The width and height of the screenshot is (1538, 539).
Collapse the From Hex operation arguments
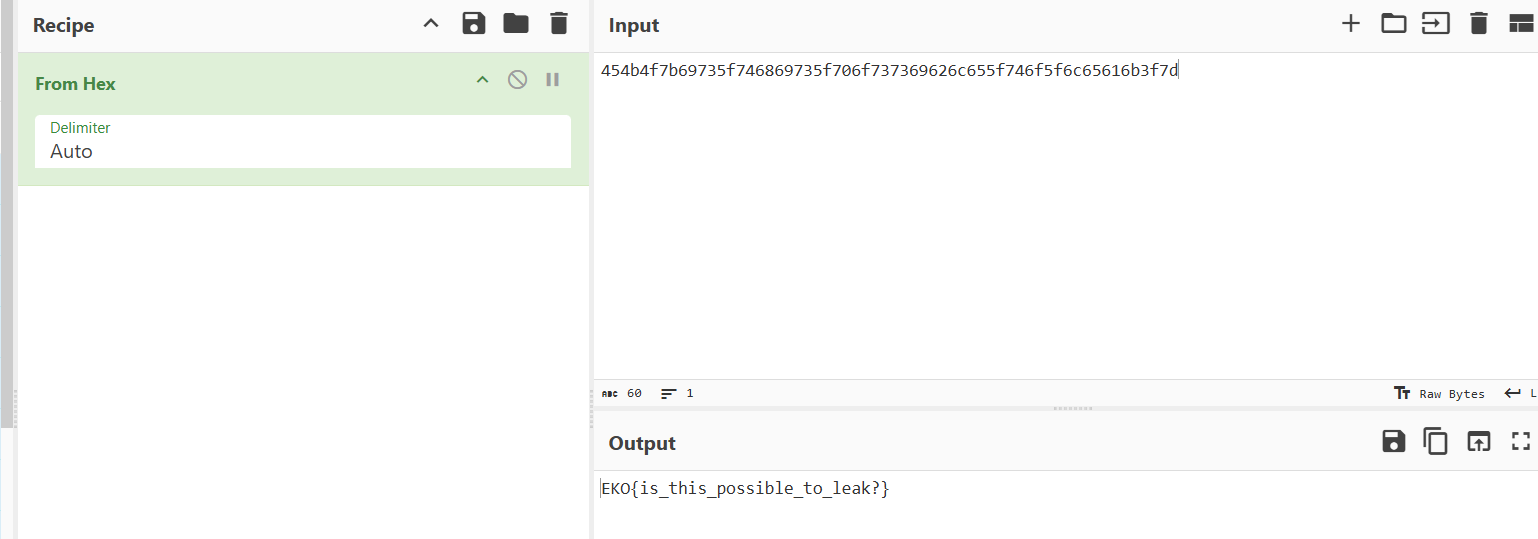482,80
